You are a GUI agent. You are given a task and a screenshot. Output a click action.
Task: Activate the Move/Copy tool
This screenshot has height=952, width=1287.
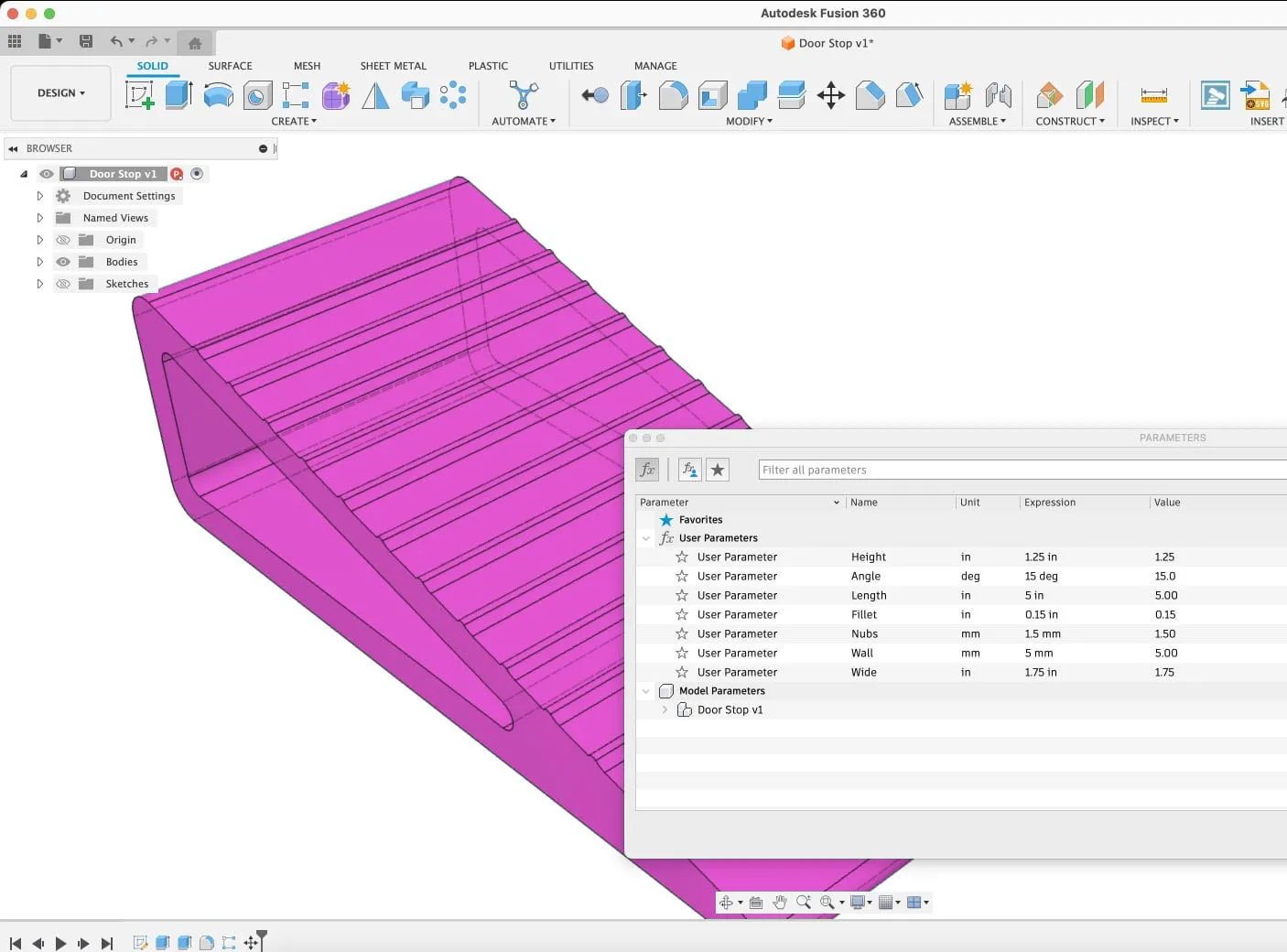830,95
